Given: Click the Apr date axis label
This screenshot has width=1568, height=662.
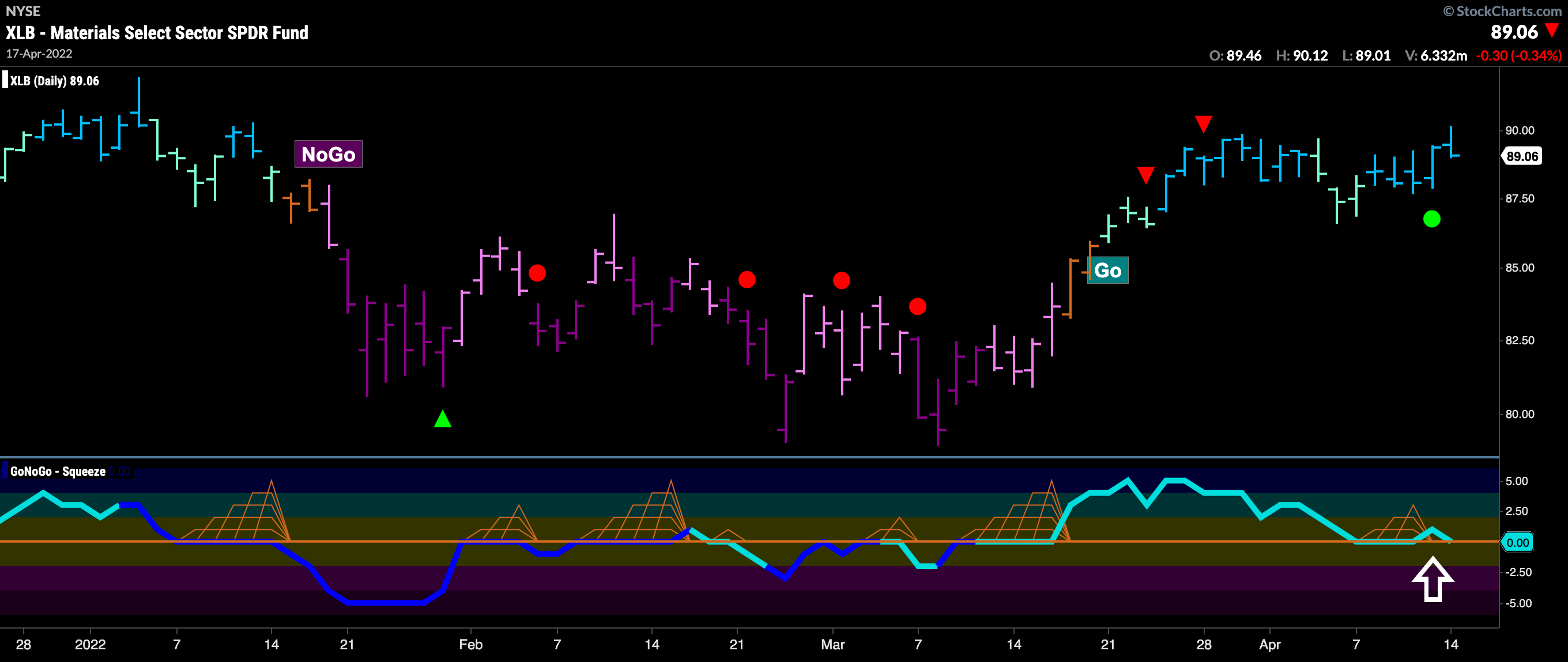Looking at the screenshot, I should coord(1270,644).
